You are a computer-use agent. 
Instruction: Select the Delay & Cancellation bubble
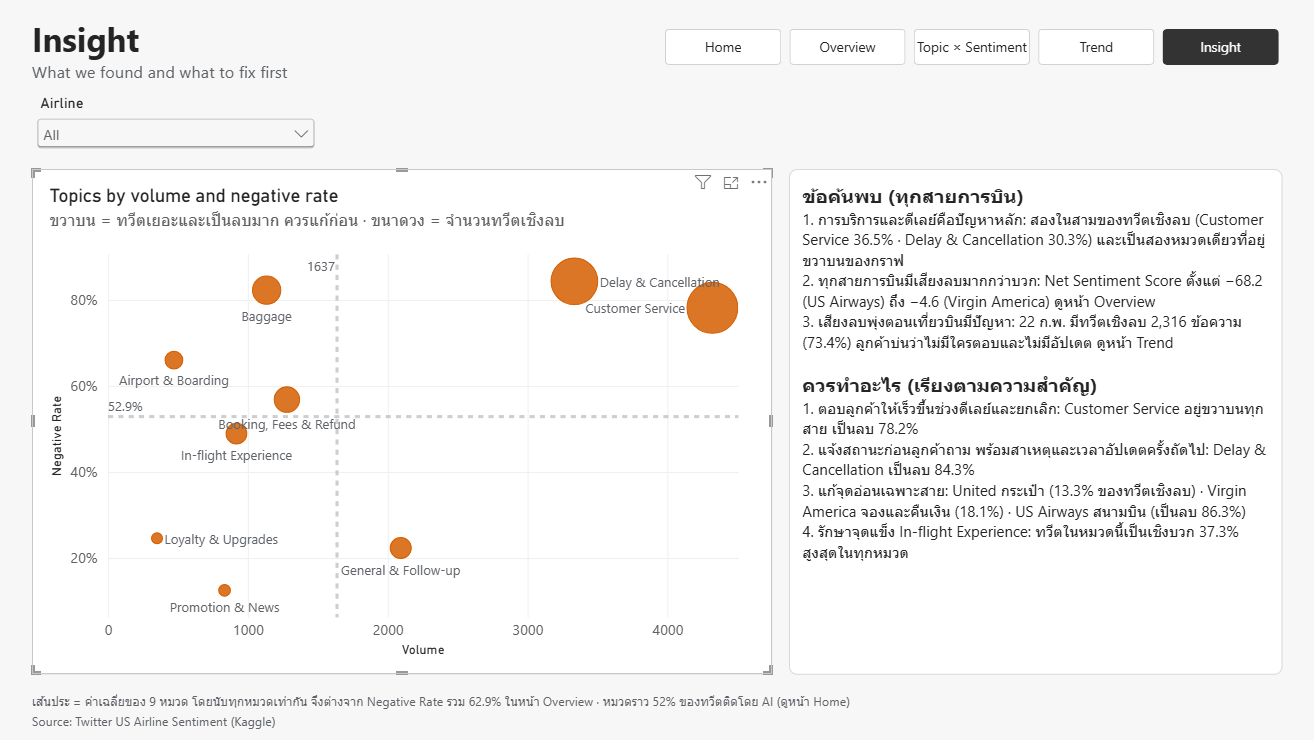pos(574,281)
